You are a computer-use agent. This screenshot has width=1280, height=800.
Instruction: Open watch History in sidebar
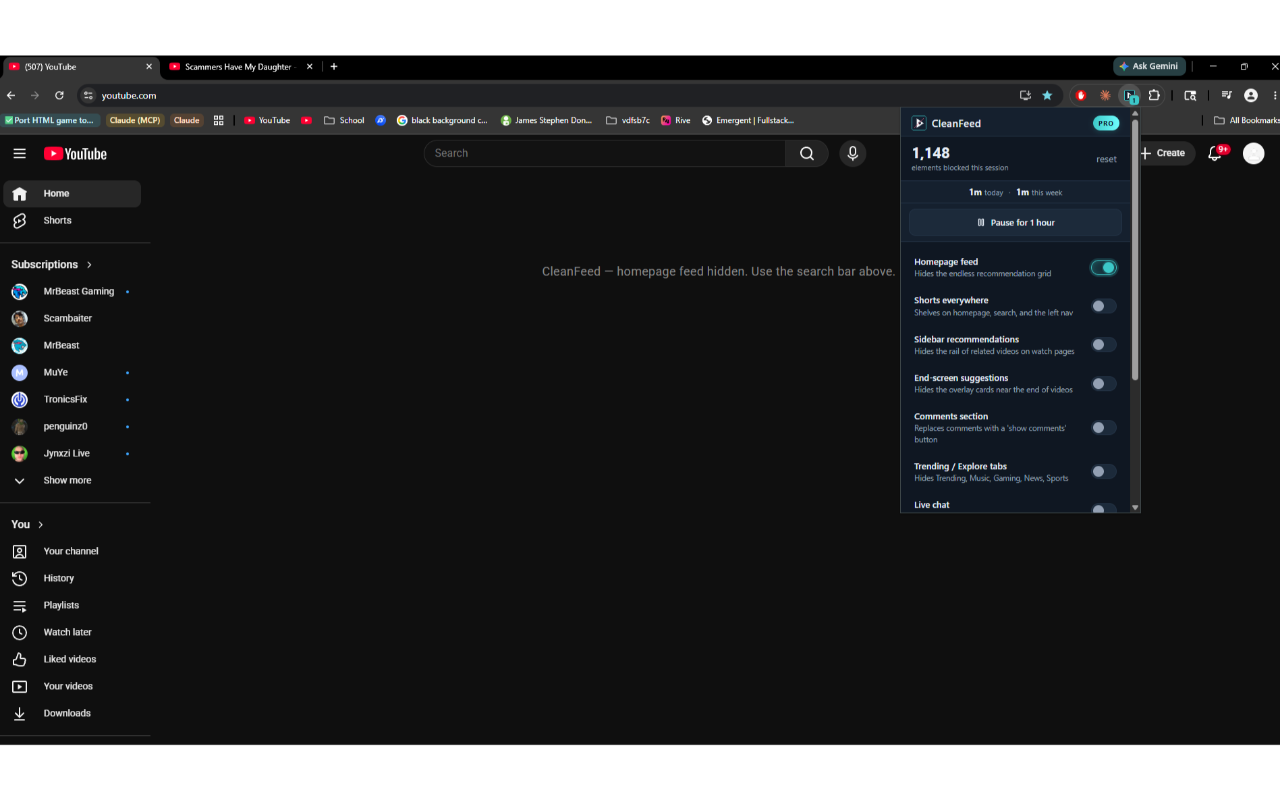pyautogui.click(x=70, y=578)
